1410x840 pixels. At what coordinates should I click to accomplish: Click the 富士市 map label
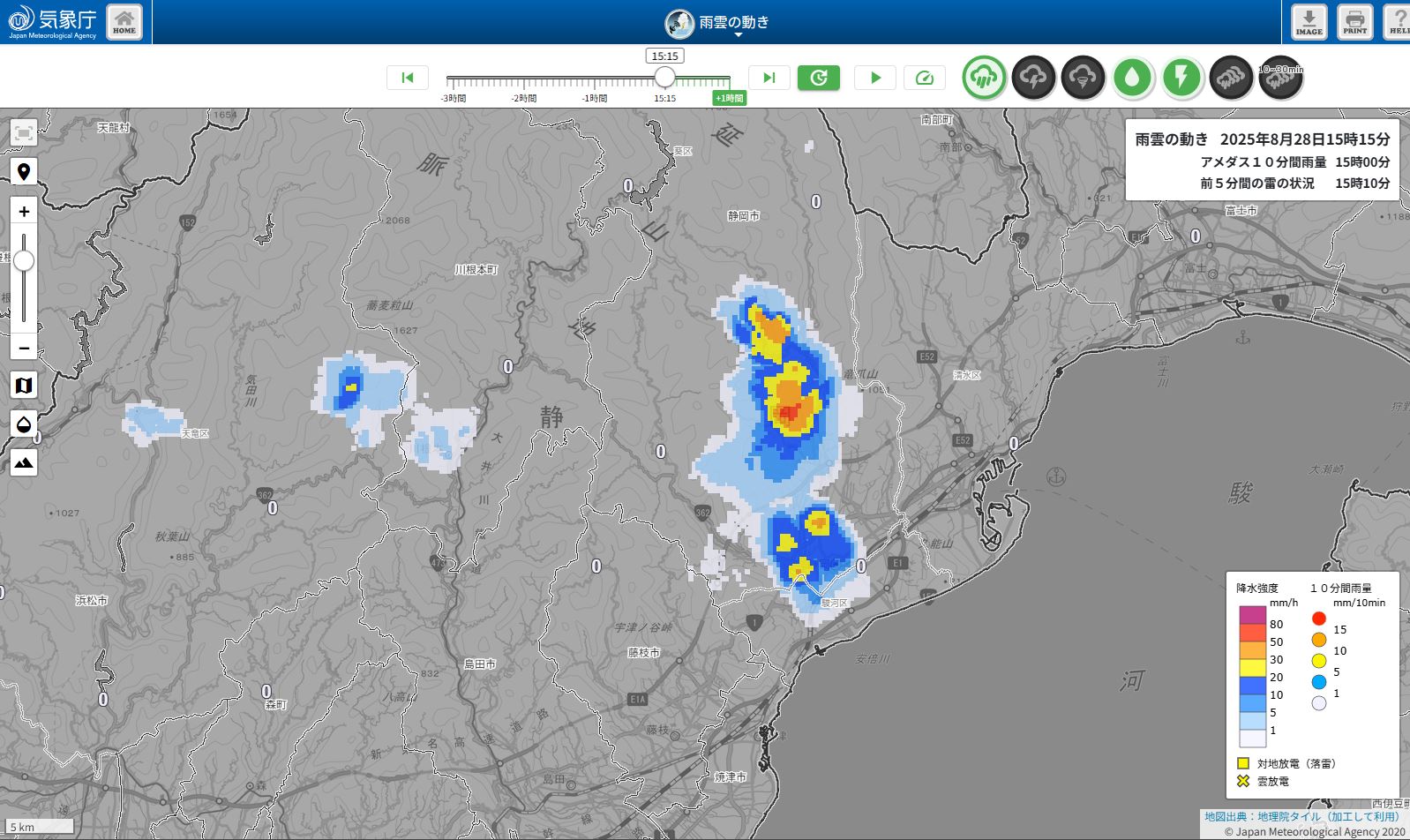pyautogui.click(x=1241, y=211)
